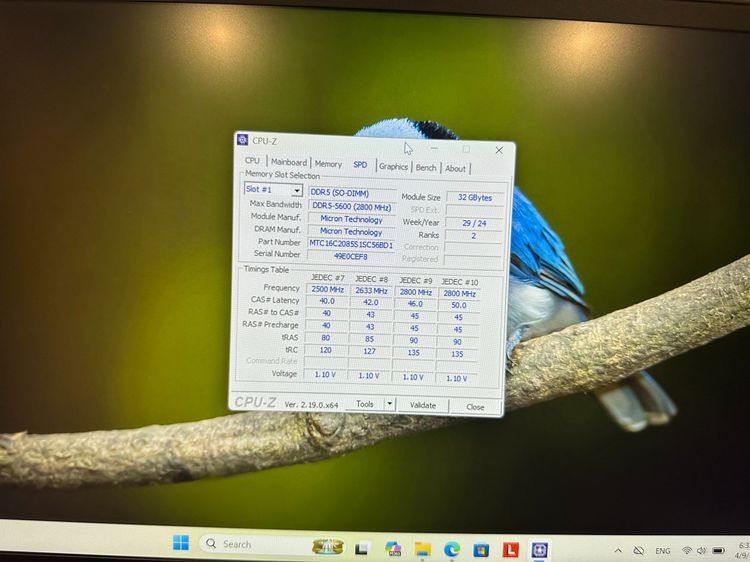The width and height of the screenshot is (750, 562).
Task: Click the JEDEC #9 tRC value 135
Action: [x=414, y=353]
